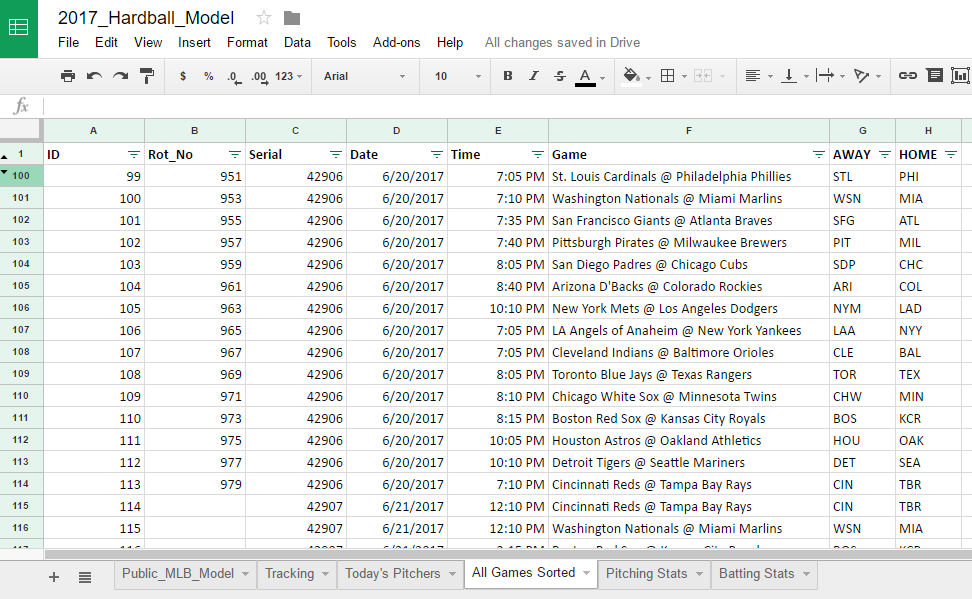Open the Serial column filter

tap(335, 154)
